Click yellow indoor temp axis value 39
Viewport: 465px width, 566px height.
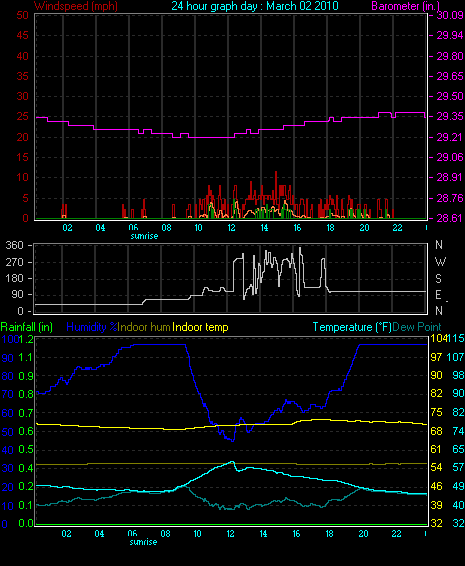[436, 505]
